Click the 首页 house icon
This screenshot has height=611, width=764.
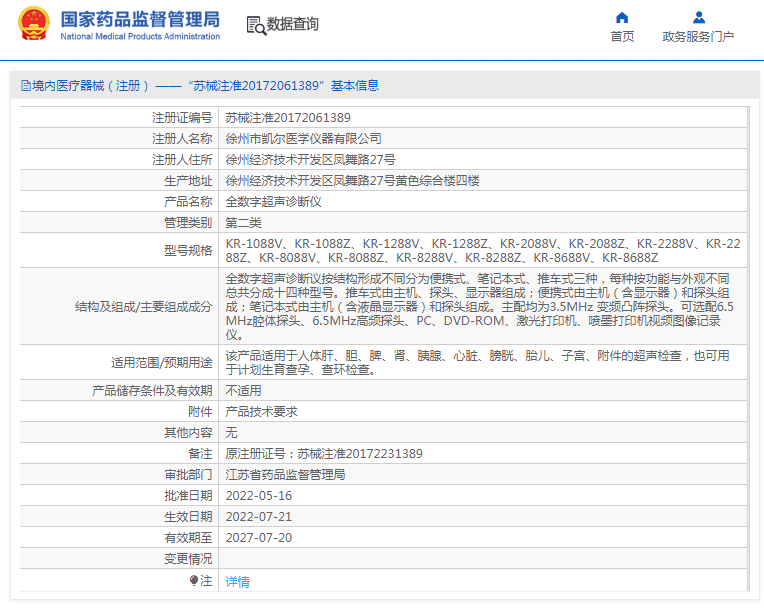pyautogui.click(x=622, y=17)
